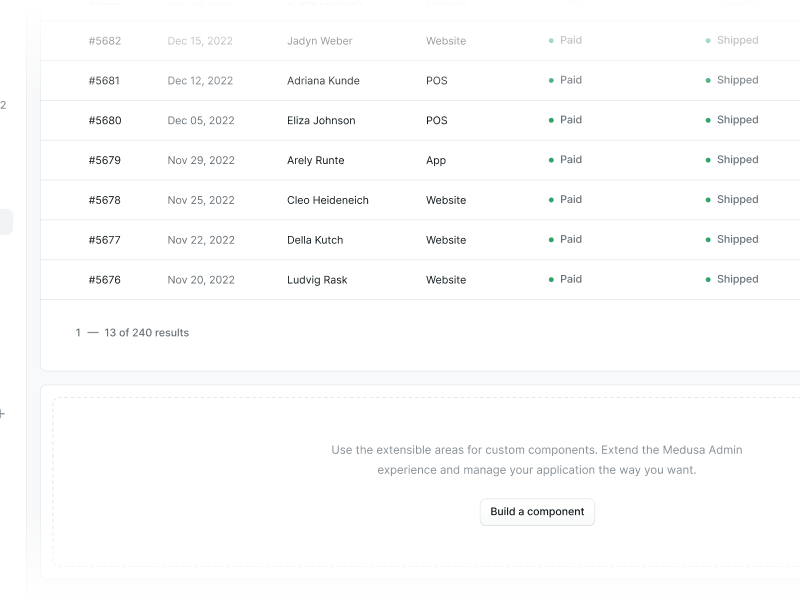Image resolution: width=800 pixels, height=608 pixels.
Task: Open order #5677
Action: 105,240
